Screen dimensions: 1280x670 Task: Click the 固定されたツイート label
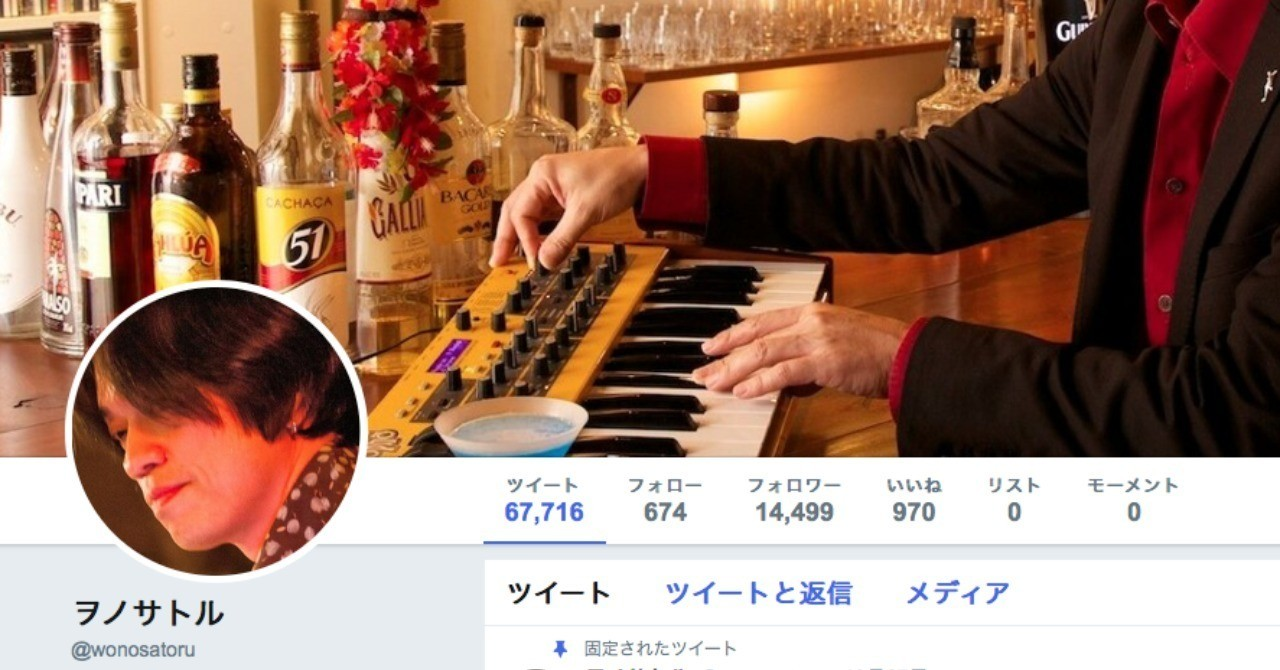(660, 649)
